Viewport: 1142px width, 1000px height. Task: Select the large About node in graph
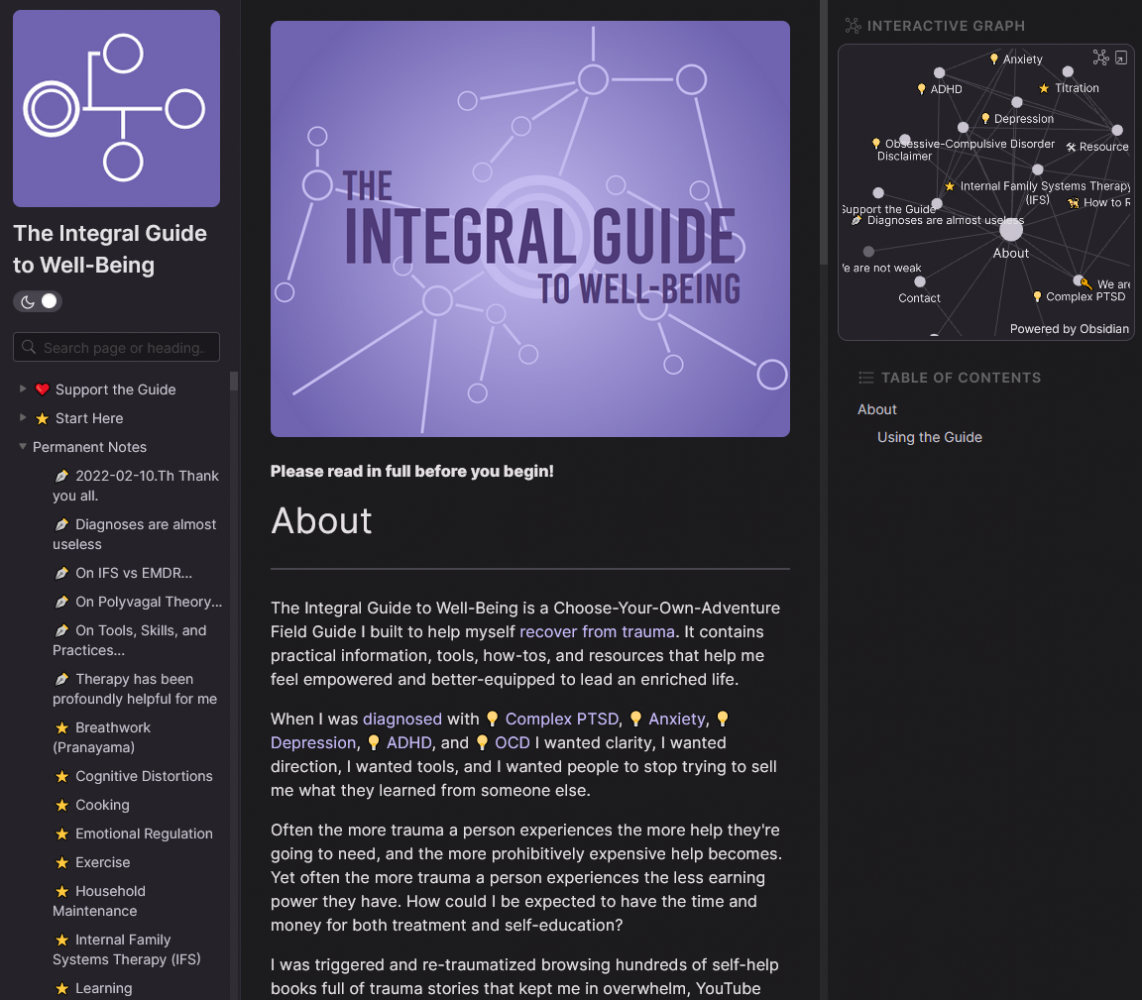click(1011, 230)
